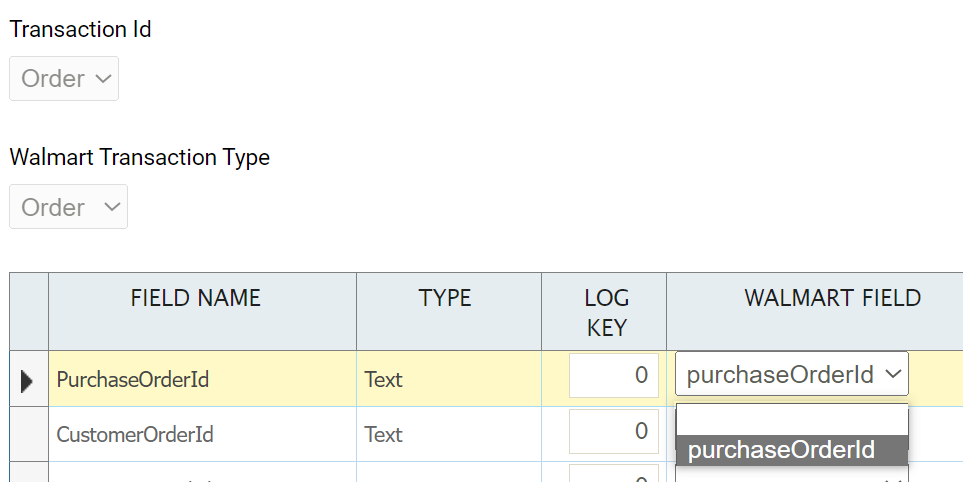Click the LOG KEY column header
Image resolution: width=963 pixels, height=482 pixels.
click(604, 311)
